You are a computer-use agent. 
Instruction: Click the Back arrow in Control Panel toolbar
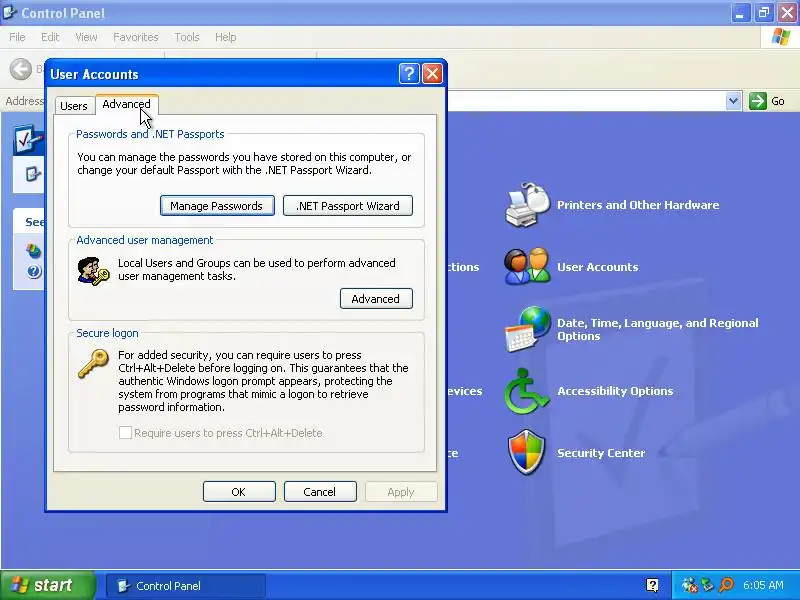point(21,69)
